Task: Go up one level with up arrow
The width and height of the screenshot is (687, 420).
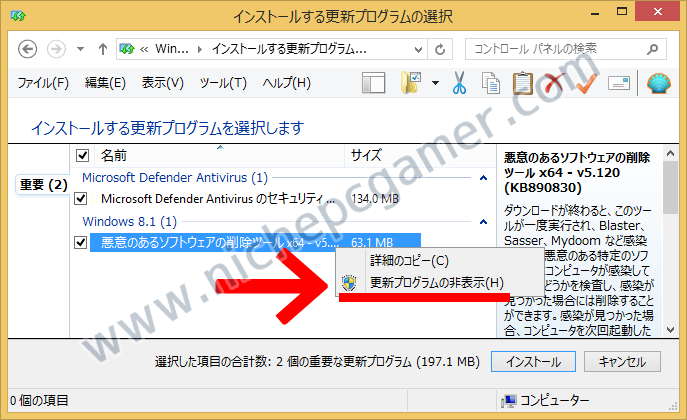Action: click(x=103, y=49)
